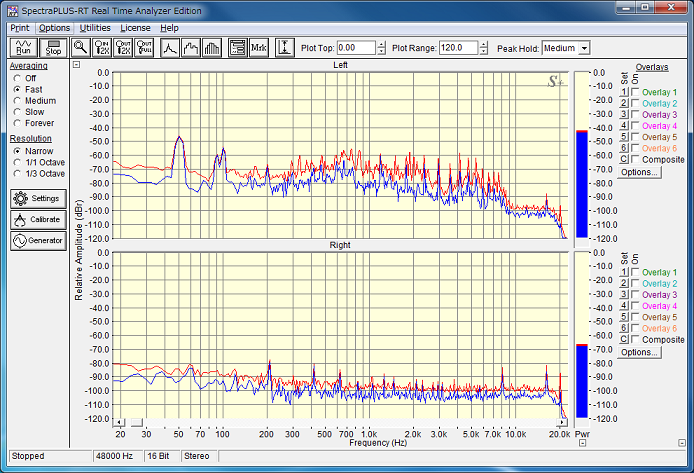Set Averaging to Forever
The image size is (694, 473).
coord(17,123)
